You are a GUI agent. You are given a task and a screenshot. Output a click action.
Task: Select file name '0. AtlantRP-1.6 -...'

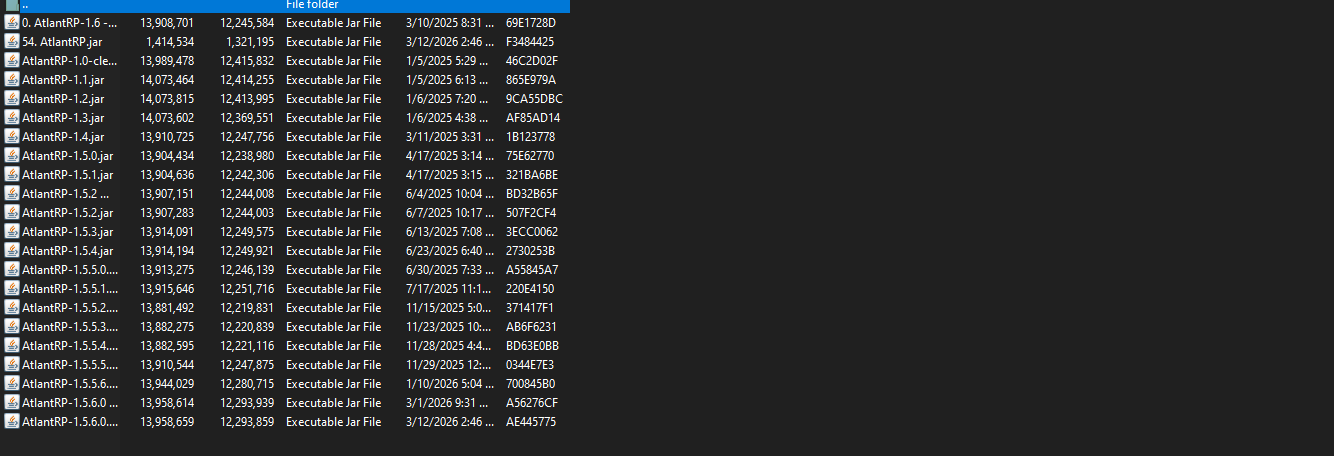[x=67, y=22]
